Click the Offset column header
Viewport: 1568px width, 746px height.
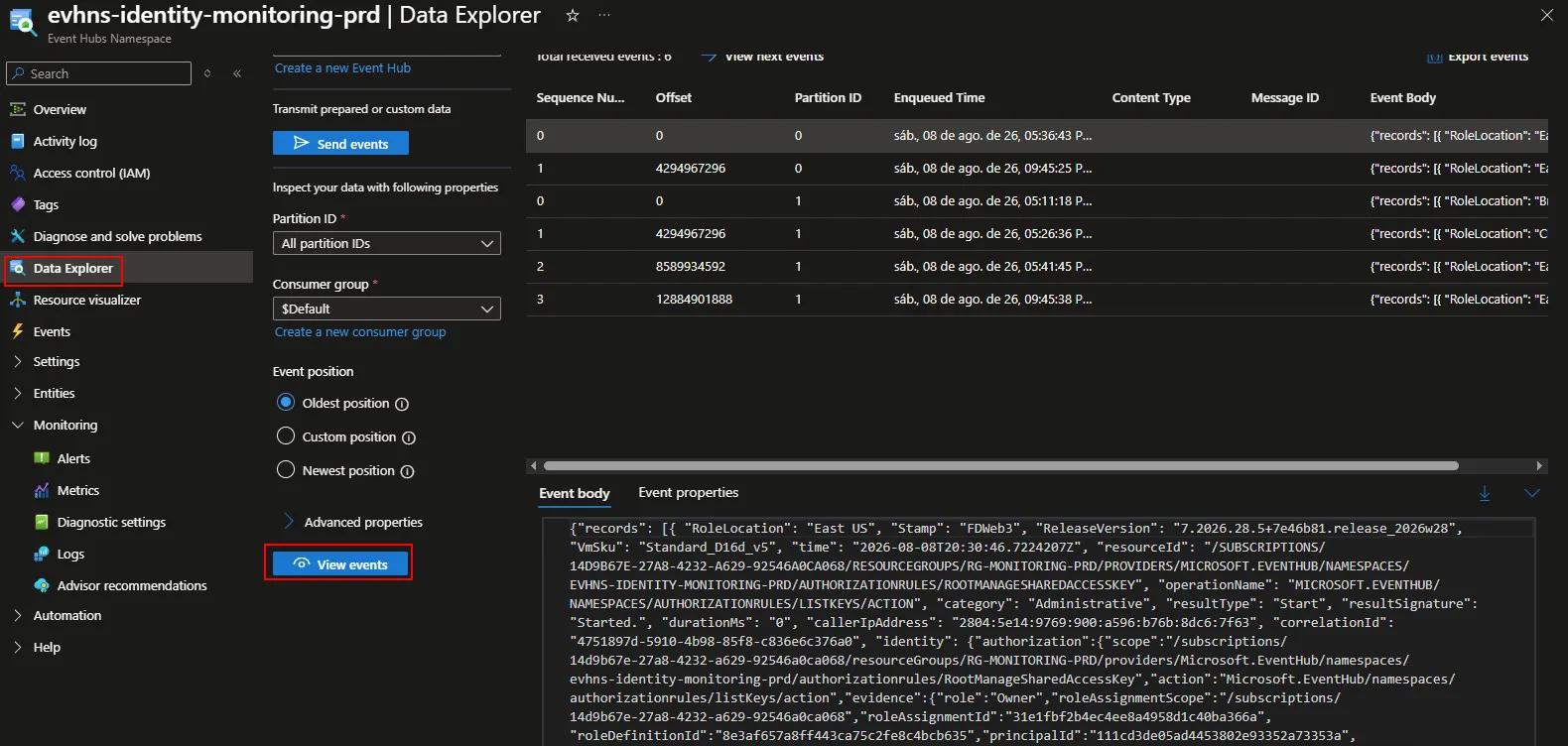click(673, 98)
